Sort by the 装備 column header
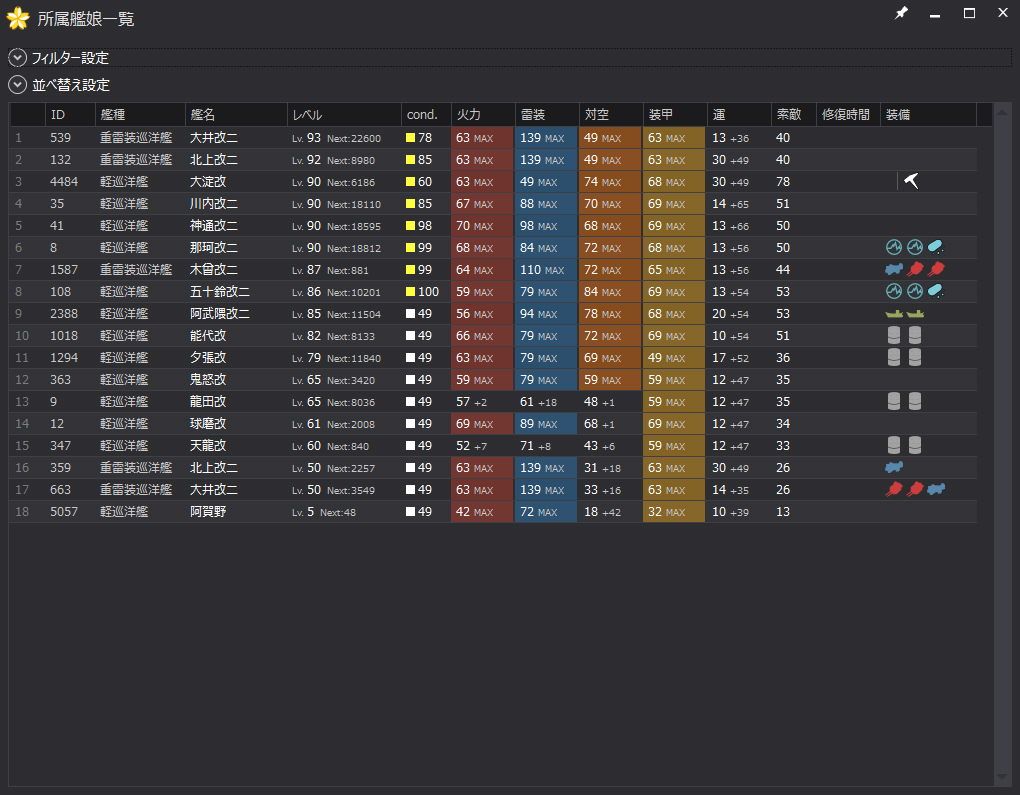Screen dimensions: 1020x795 (928, 115)
